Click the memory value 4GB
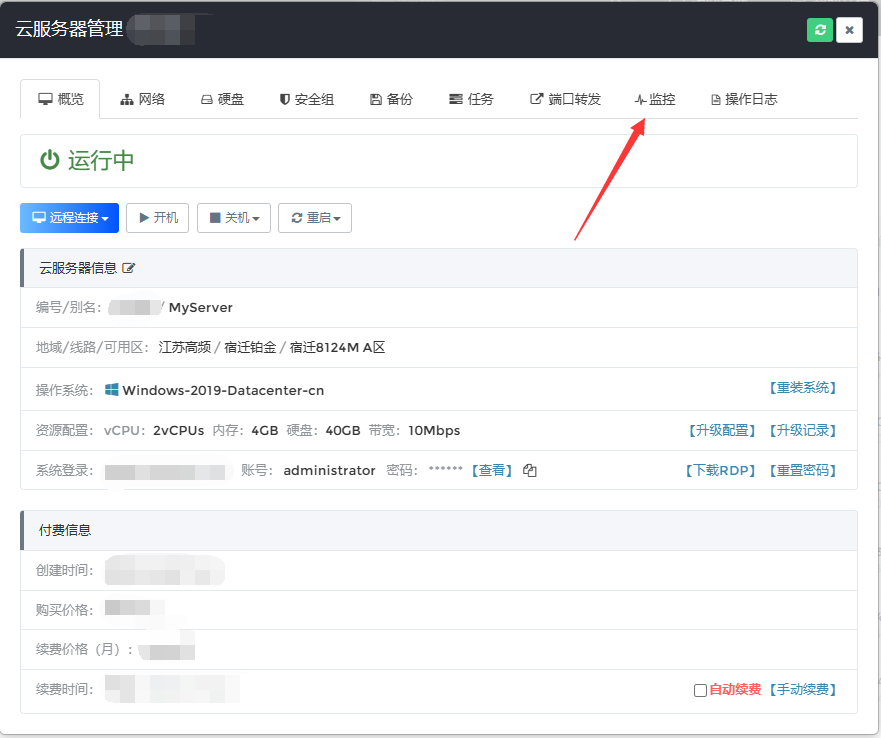Viewport: 881px width, 738px height. coord(265,431)
